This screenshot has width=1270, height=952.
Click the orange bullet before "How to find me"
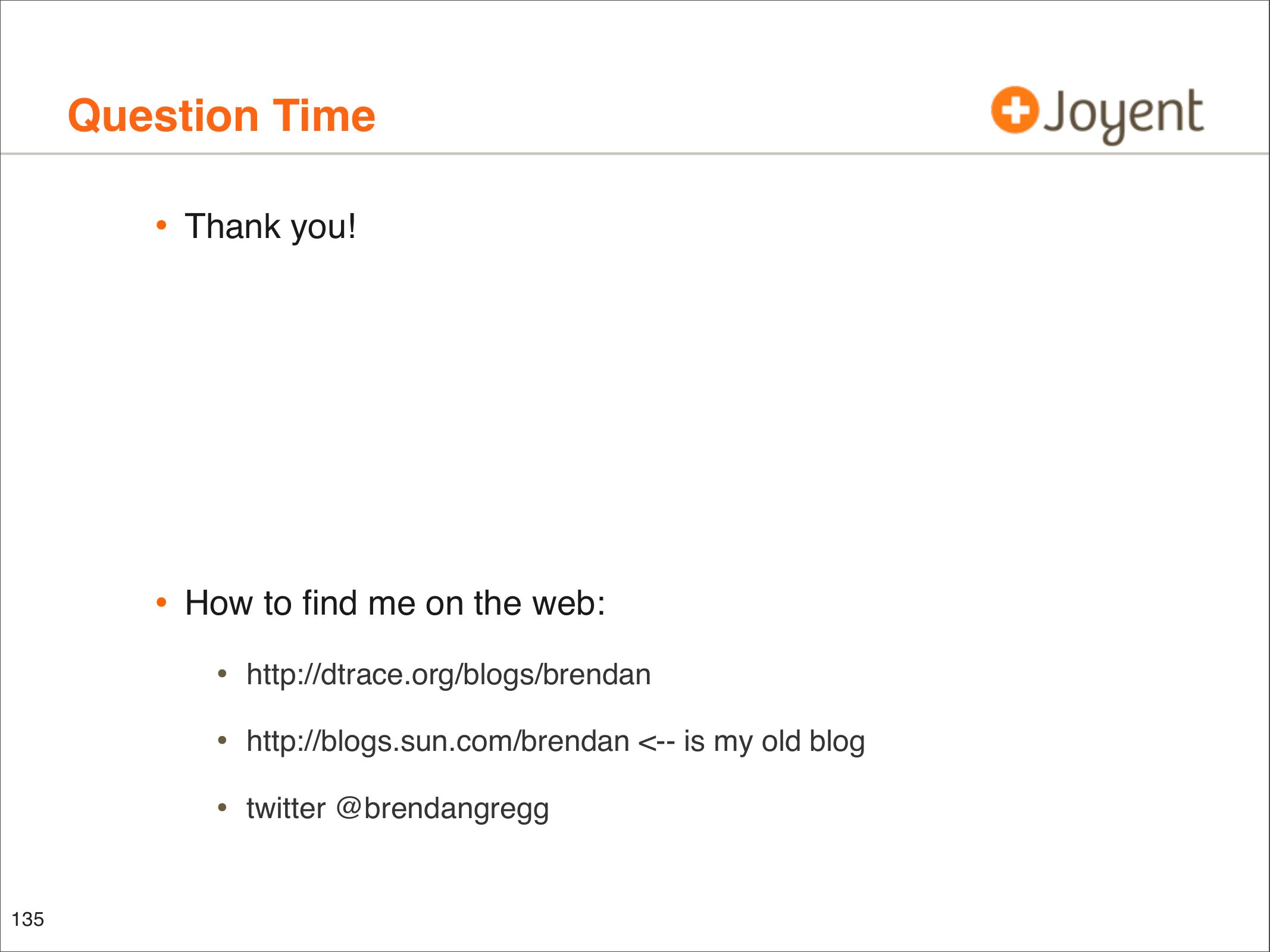pyautogui.click(x=161, y=602)
